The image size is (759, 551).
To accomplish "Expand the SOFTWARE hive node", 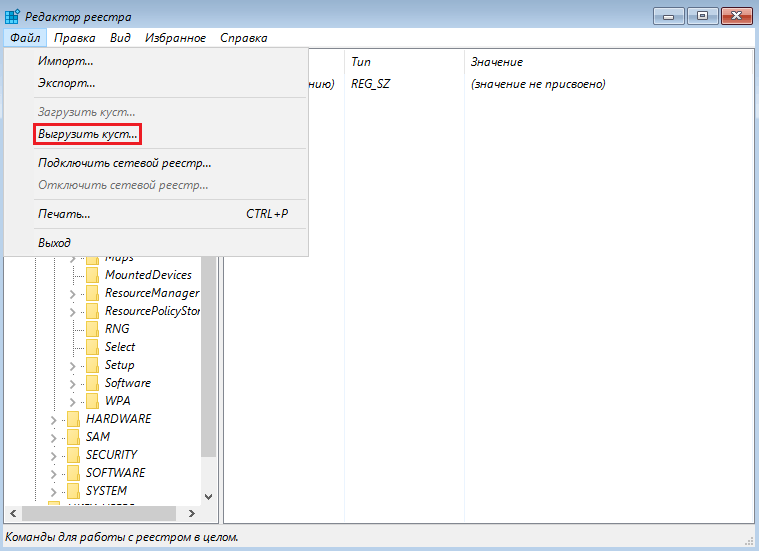I will tap(53, 474).
